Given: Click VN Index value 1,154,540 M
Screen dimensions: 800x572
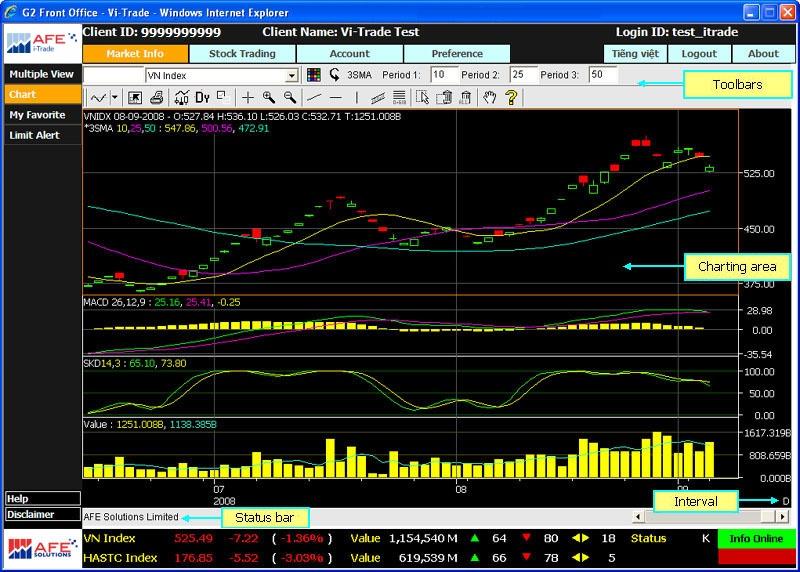Looking at the screenshot, I should (x=423, y=538).
